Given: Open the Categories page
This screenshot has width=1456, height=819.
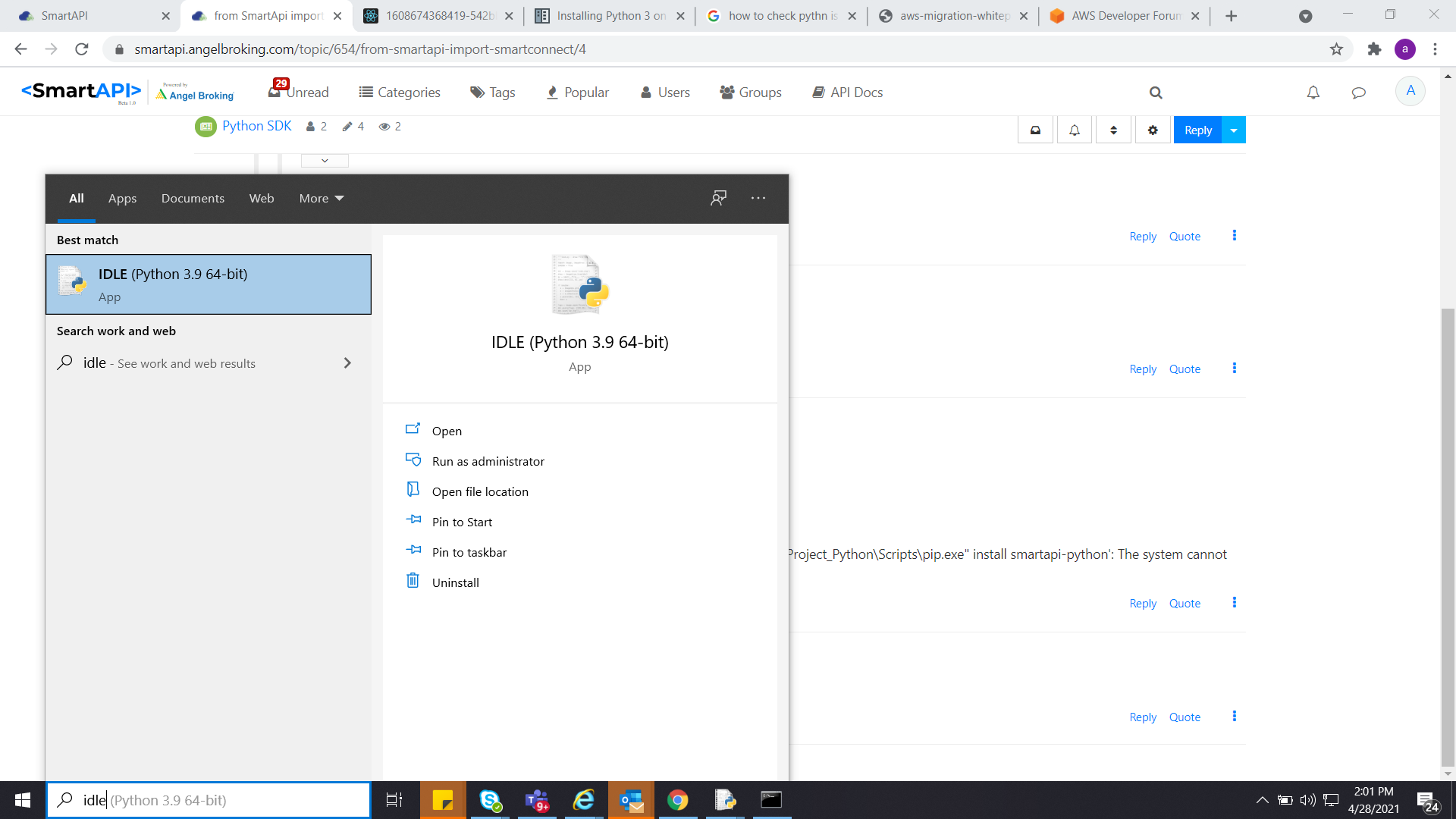Looking at the screenshot, I should (400, 92).
